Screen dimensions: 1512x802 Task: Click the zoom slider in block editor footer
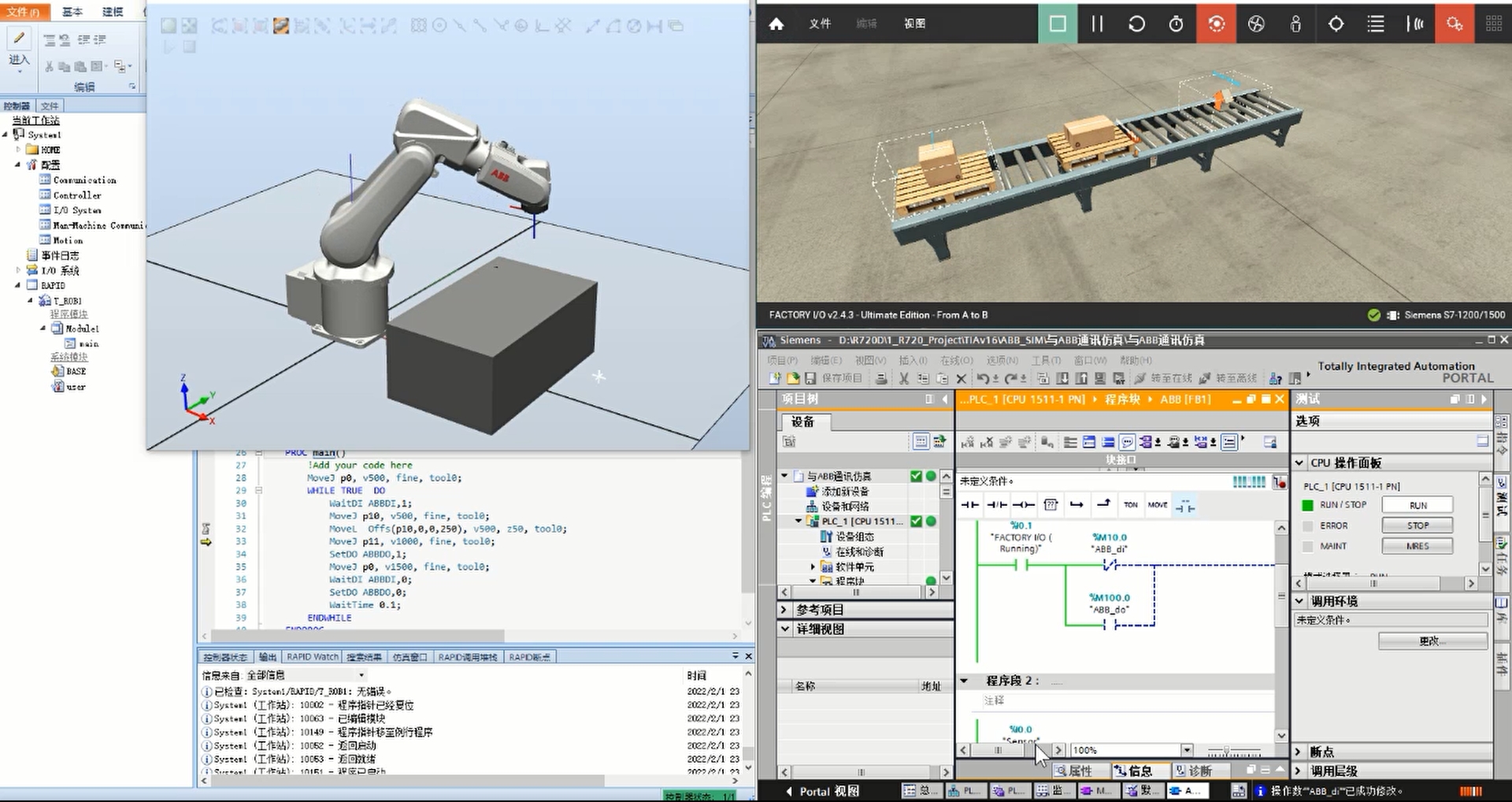pyautogui.click(x=1234, y=751)
